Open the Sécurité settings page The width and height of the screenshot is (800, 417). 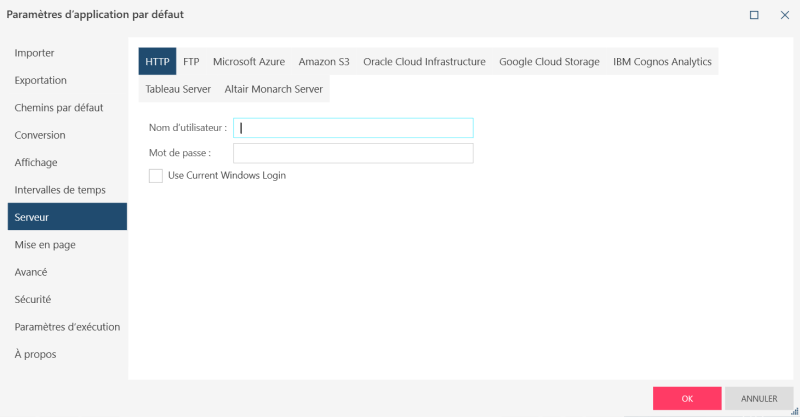[x=33, y=299]
